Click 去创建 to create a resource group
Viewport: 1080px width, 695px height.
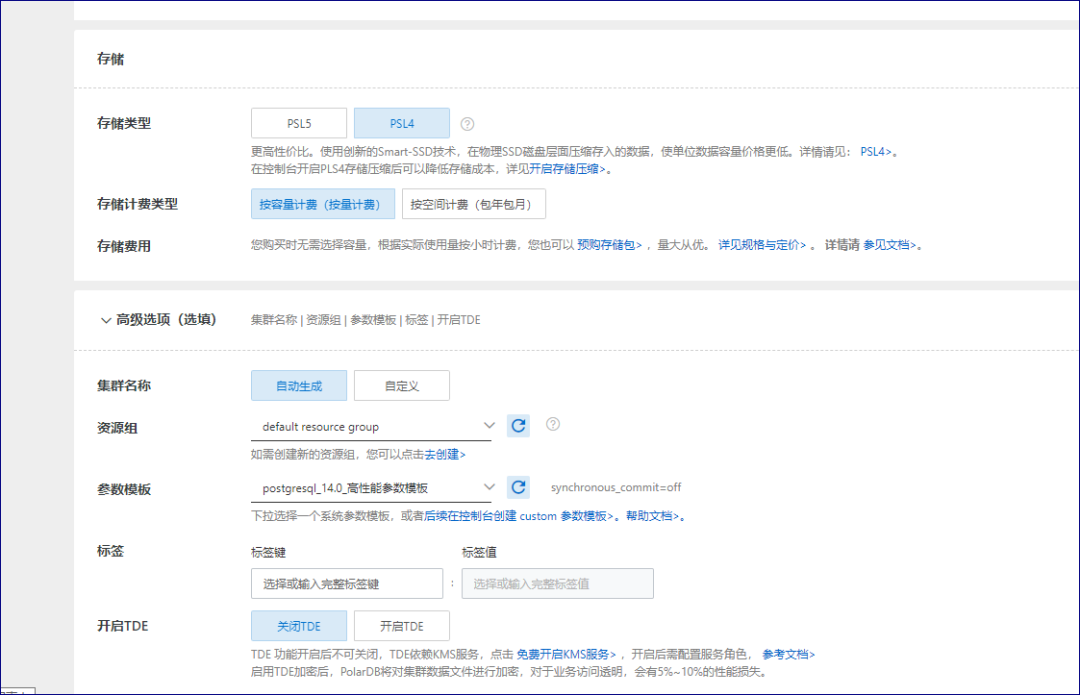(446, 453)
